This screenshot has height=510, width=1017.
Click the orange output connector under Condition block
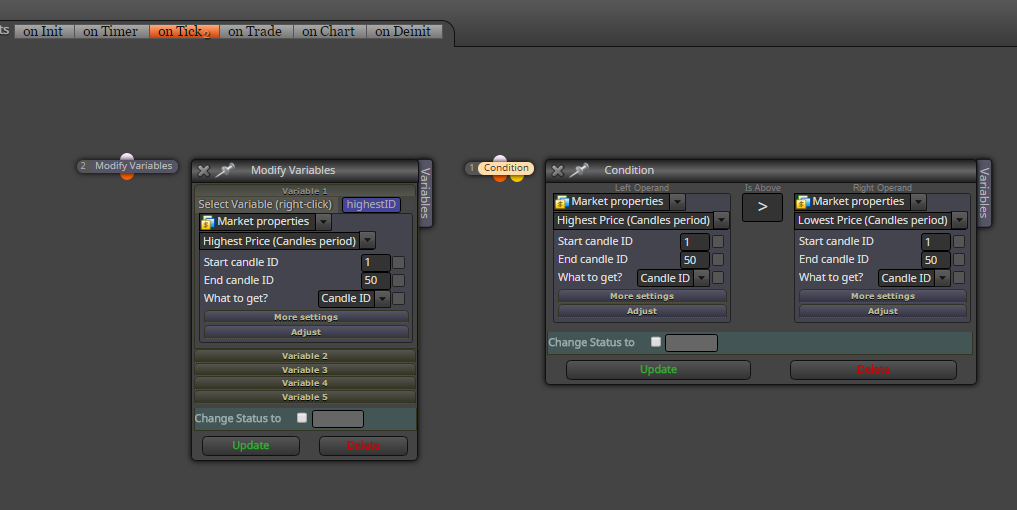[x=499, y=178]
